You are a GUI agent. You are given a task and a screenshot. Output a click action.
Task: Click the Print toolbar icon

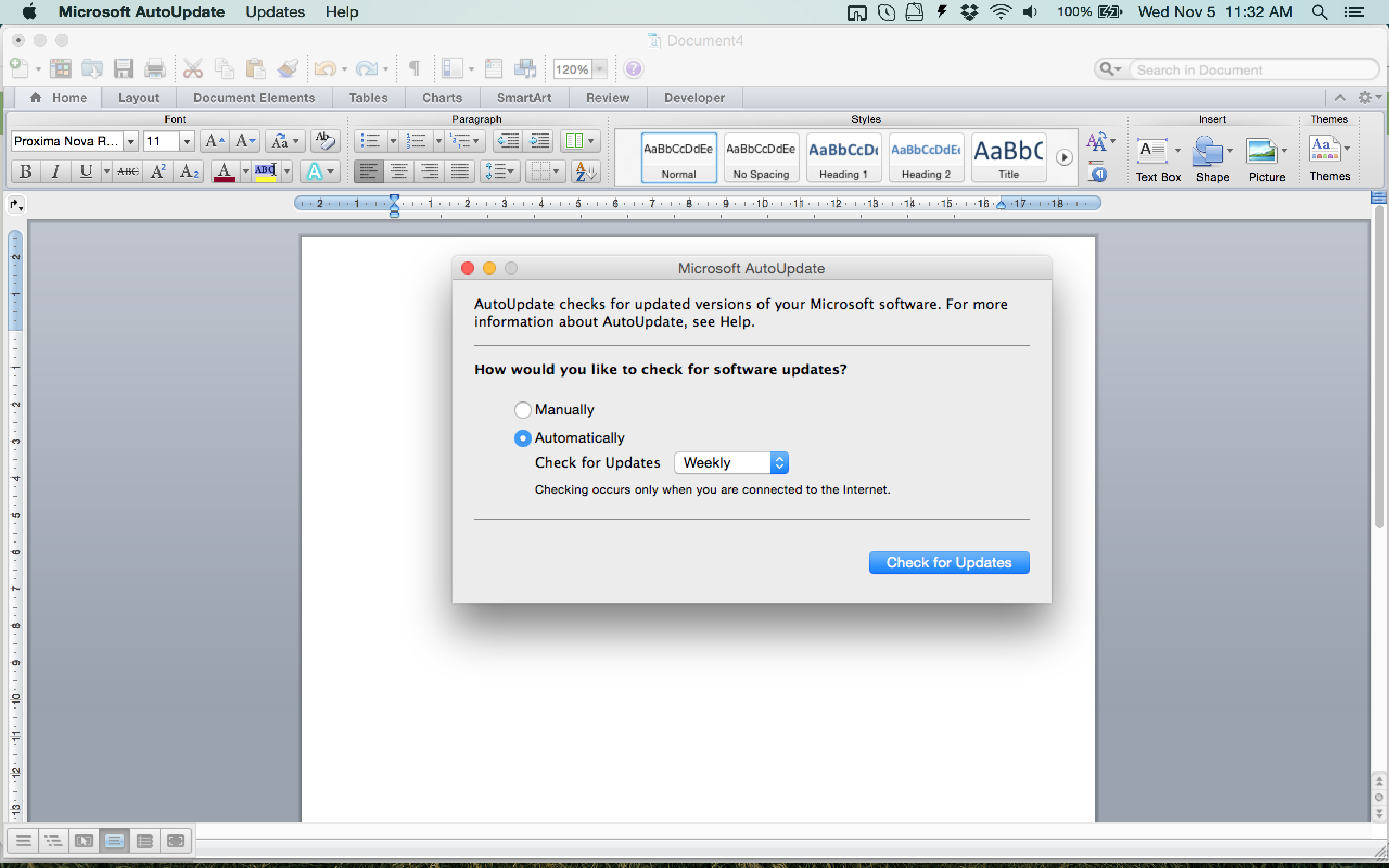[x=155, y=69]
